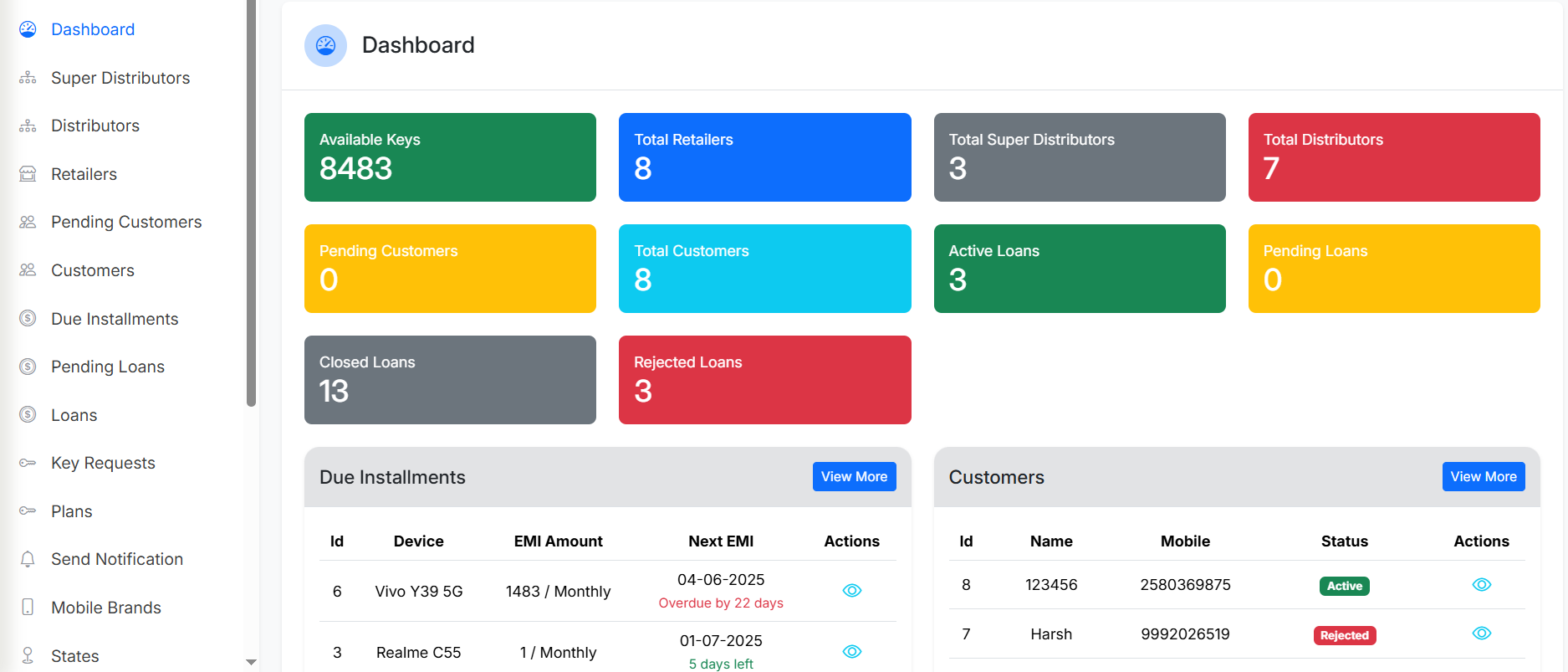1568x672 pixels.
Task: Click View More in Due Installments panel
Action: pyautogui.click(x=854, y=476)
